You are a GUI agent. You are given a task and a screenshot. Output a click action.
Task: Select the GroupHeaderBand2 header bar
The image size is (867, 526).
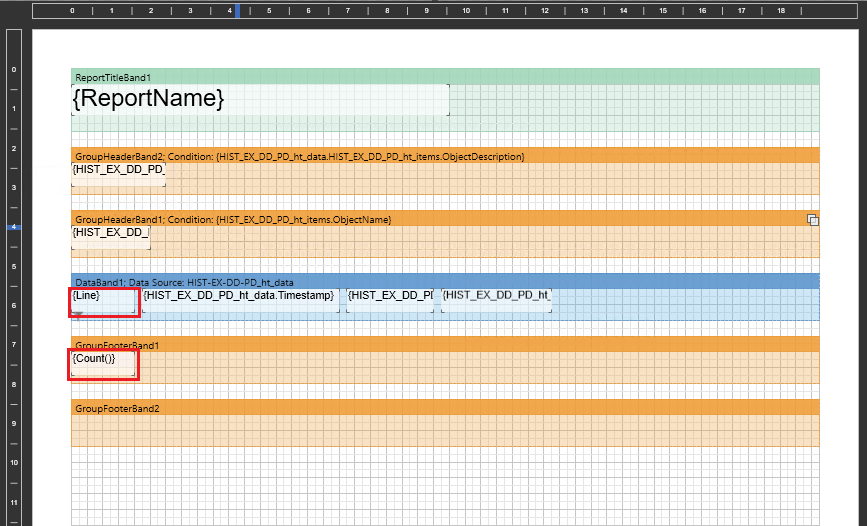click(445, 155)
